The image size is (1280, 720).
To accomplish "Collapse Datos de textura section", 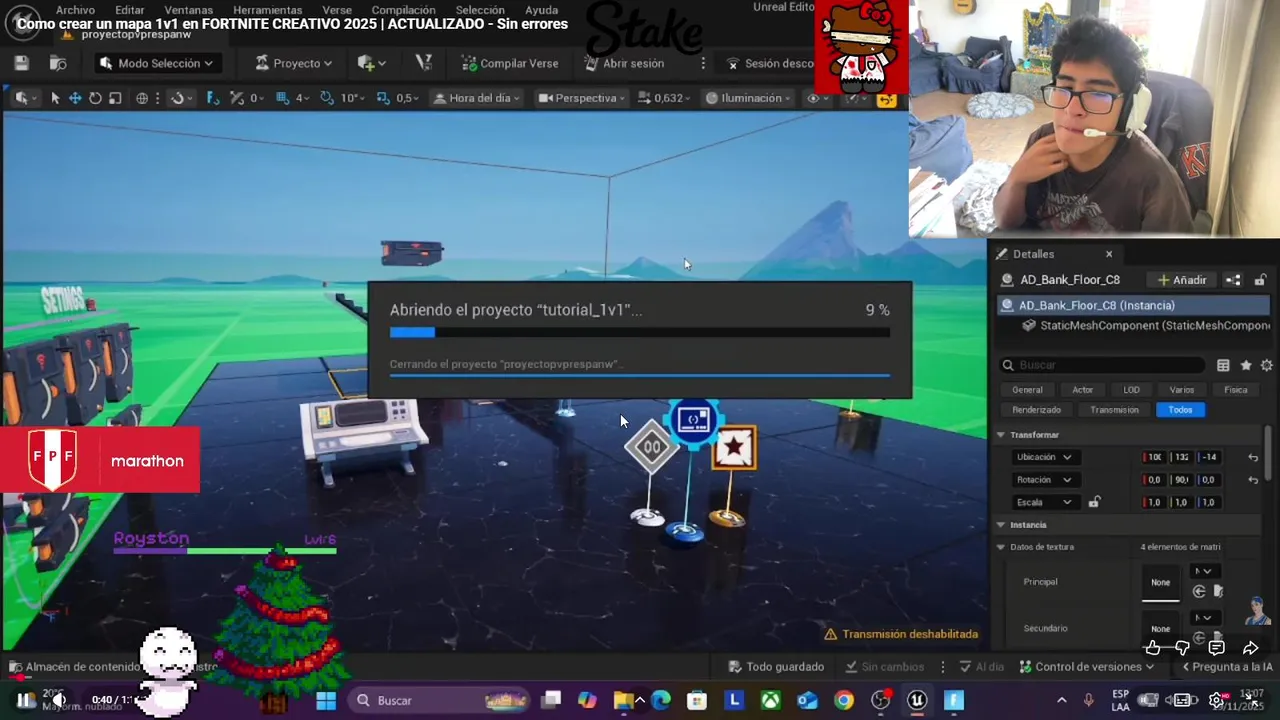I will tap(1000, 547).
